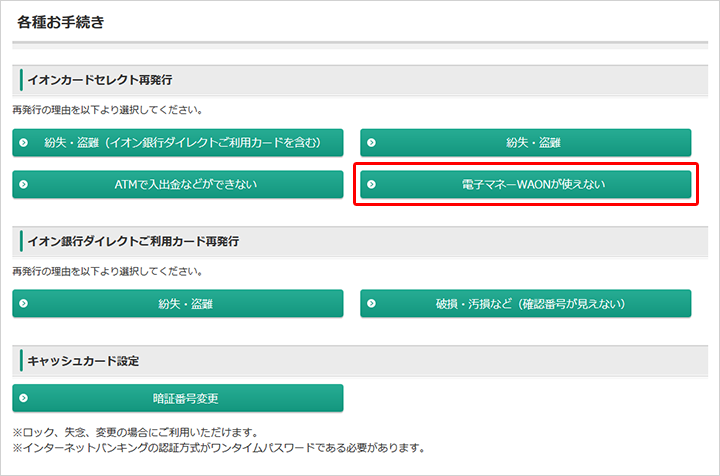This screenshot has height=476, width=720.
Task: Select 紛失・盗難 under イオンカードセレクト再発行 right column
Action: point(526,143)
